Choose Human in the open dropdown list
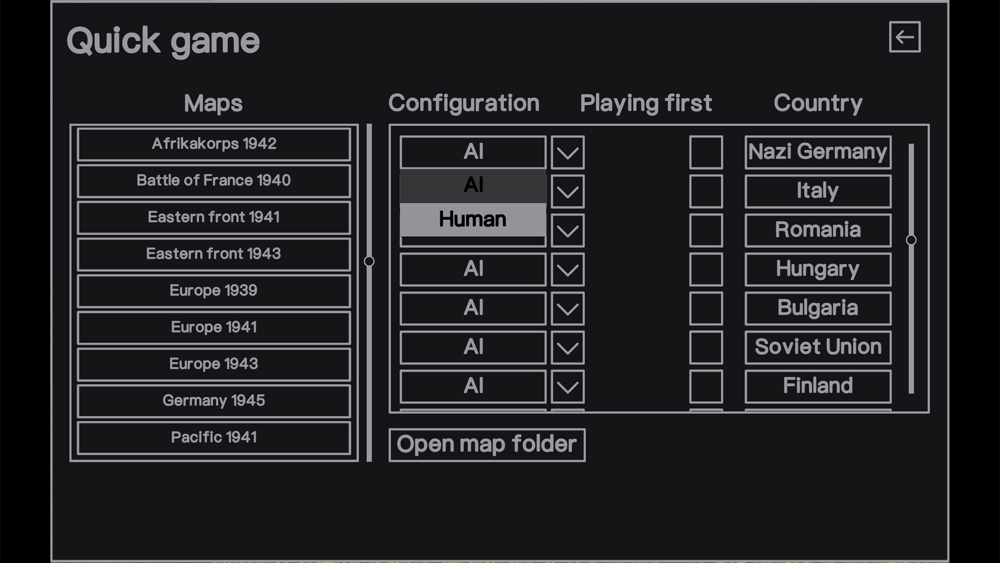Viewport: 1000px width, 563px height. 473,219
